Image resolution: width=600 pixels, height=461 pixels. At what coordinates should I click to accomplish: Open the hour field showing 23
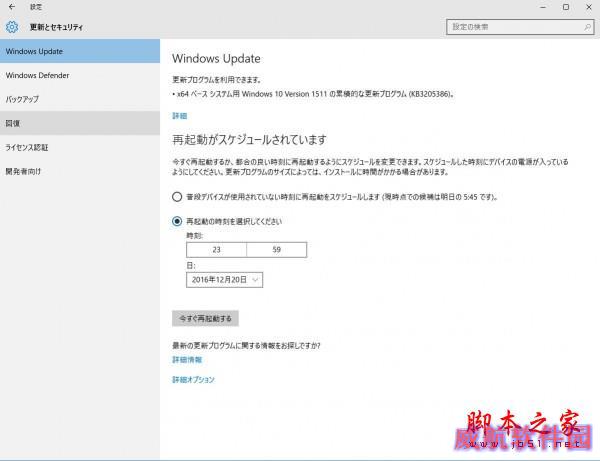(x=216, y=250)
